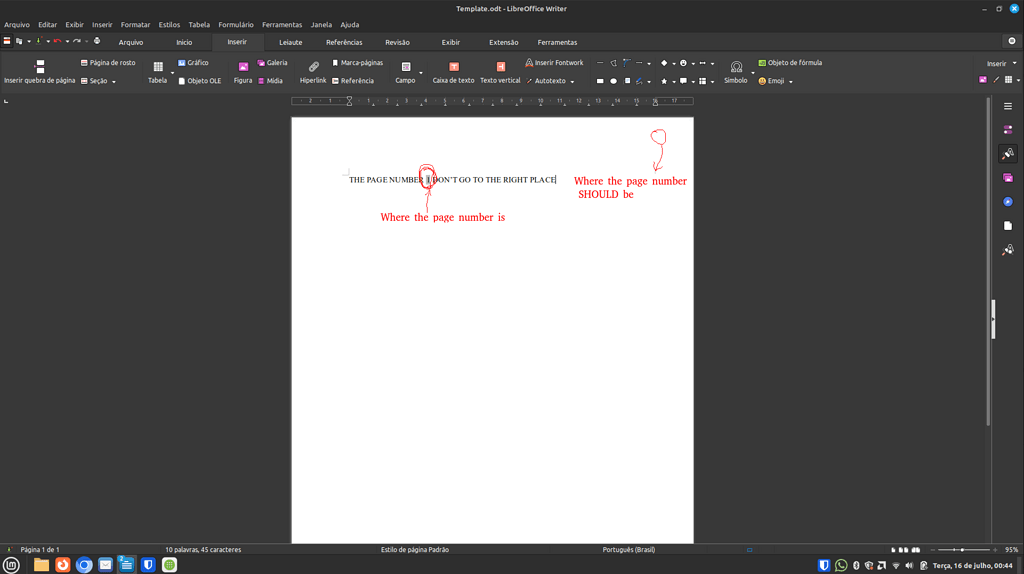
Task: Open Firefox from the taskbar
Action: click(63, 565)
